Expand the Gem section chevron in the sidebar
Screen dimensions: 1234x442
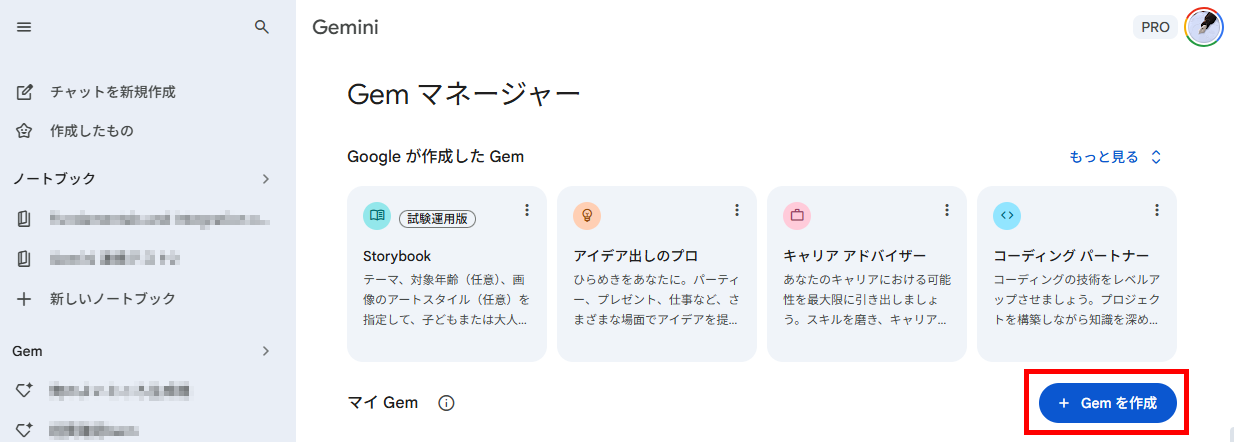265,351
